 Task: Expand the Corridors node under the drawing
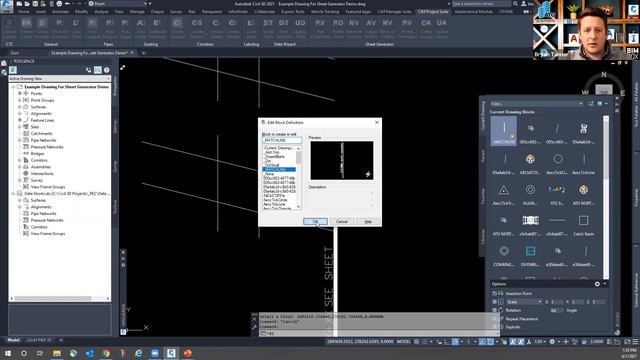[x=20, y=160]
